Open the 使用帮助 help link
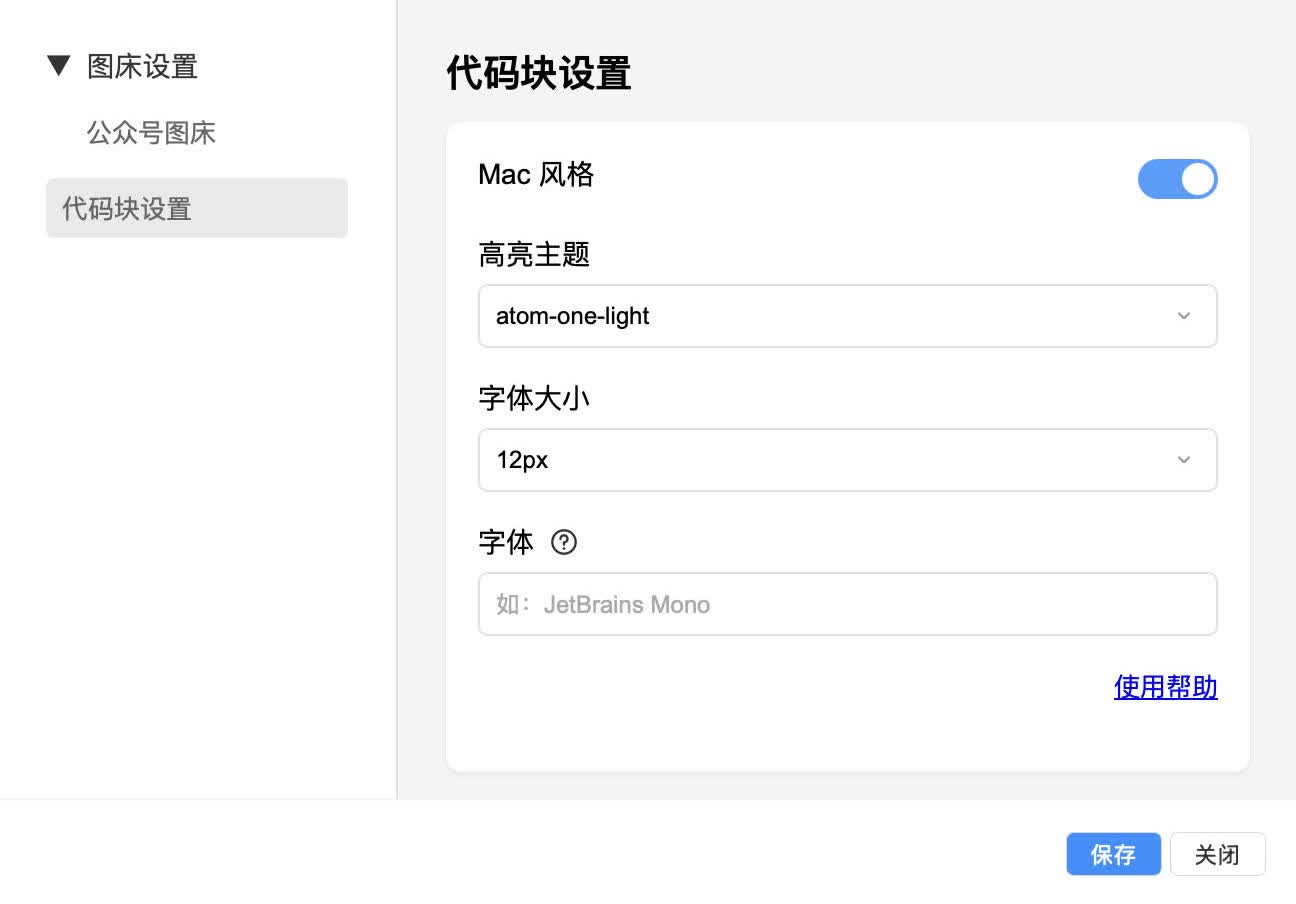The width and height of the screenshot is (1296, 904). click(x=1165, y=687)
